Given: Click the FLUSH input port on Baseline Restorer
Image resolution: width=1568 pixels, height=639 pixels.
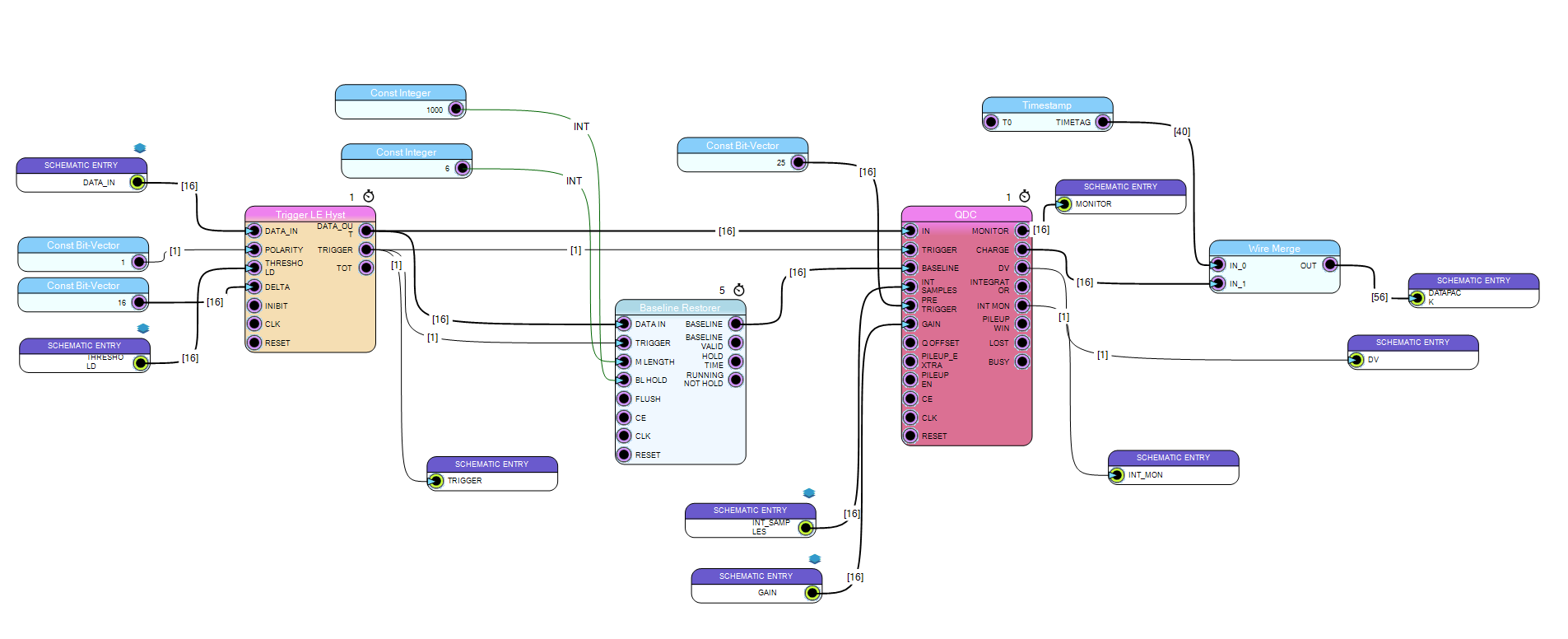Looking at the screenshot, I should click(x=624, y=399).
